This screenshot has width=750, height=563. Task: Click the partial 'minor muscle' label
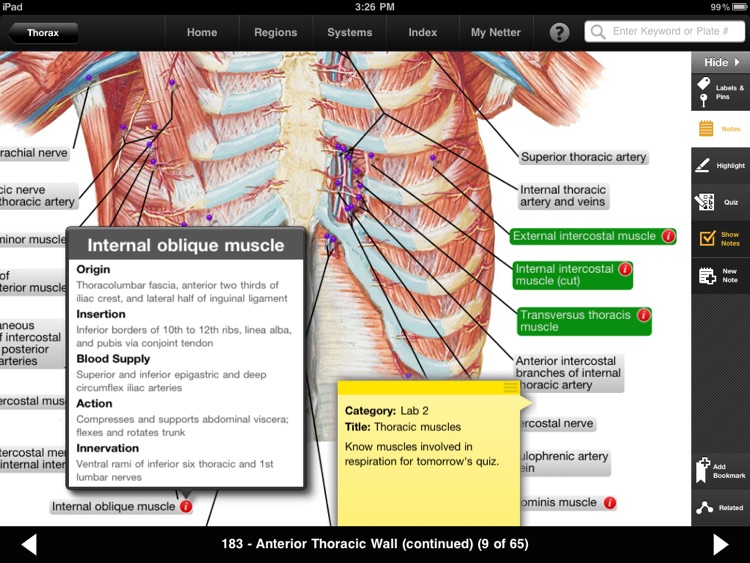point(33,239)
